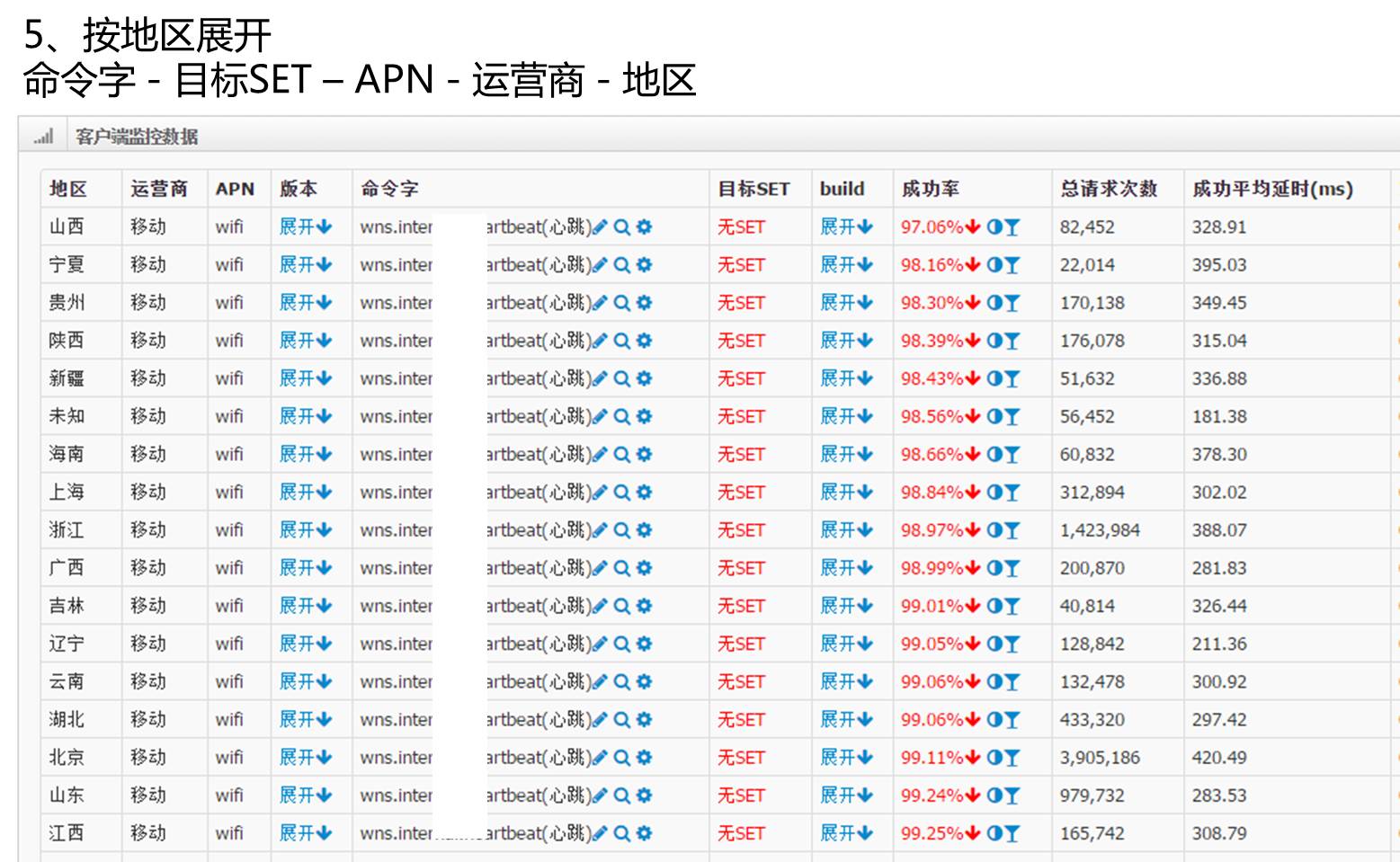This screenshot has width=1400, height=862.
Task: Select the 181.38 latency value in 未知 row
Action: pyautogui.click(x=1219, y=416)
